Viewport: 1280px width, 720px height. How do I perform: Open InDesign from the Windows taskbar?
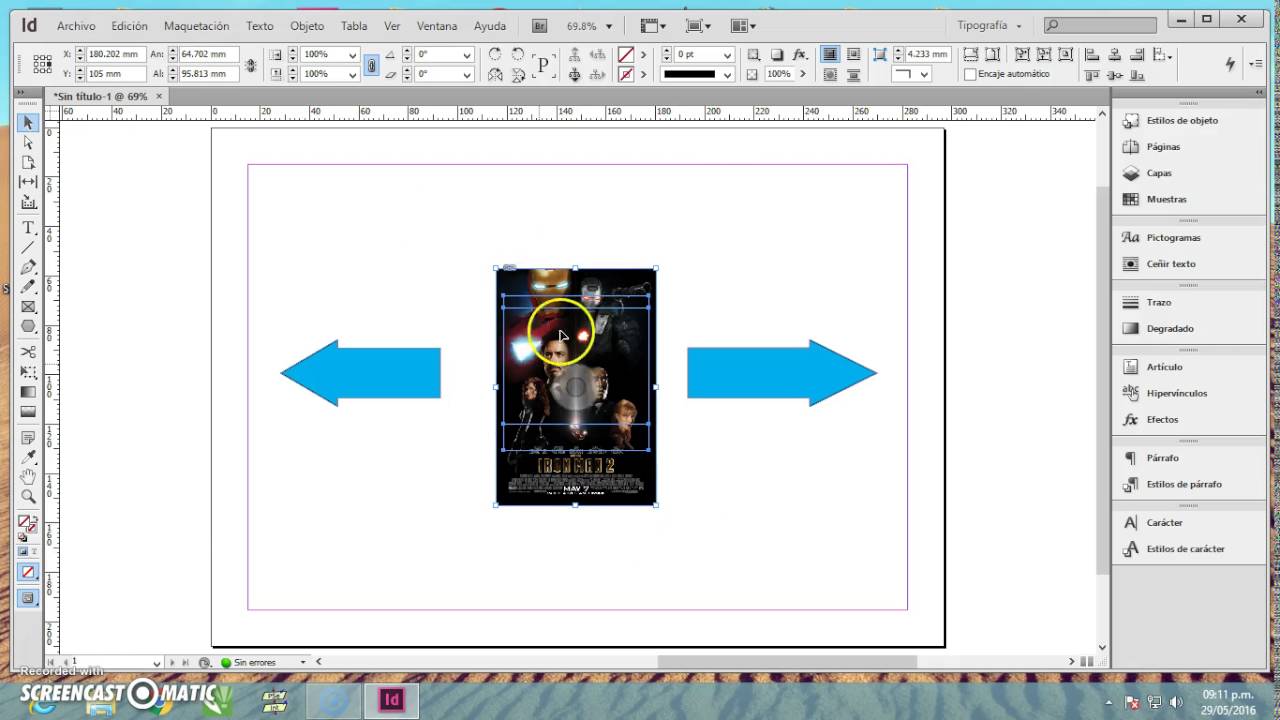pos(391,700)
